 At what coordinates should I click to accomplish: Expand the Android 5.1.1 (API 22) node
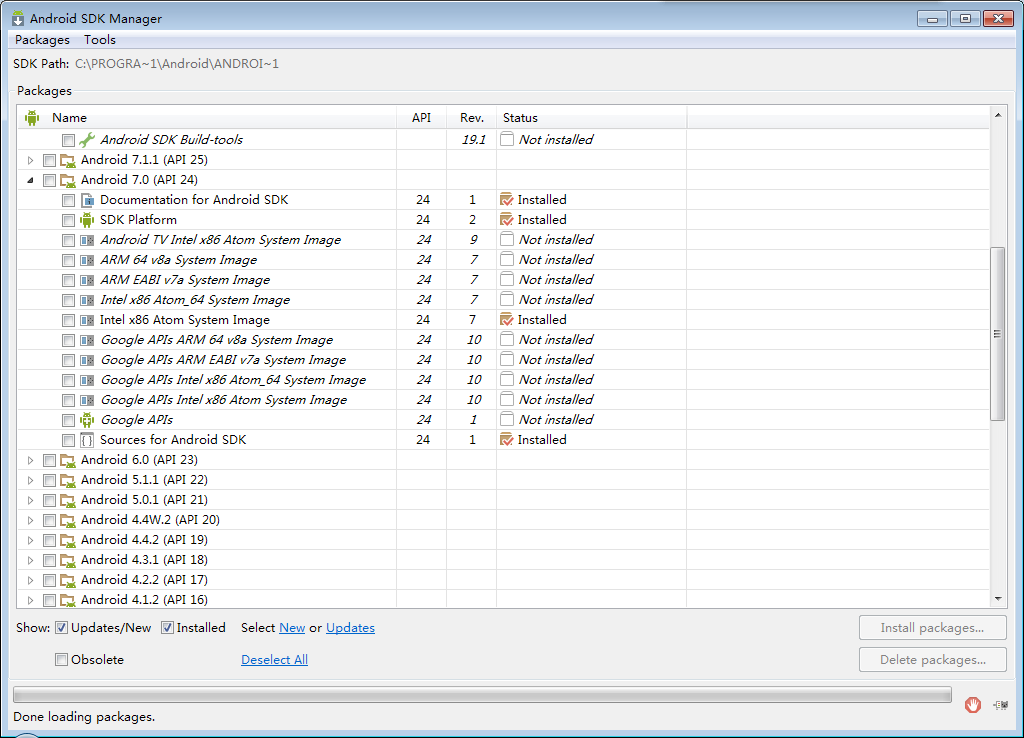coord(30,480)
